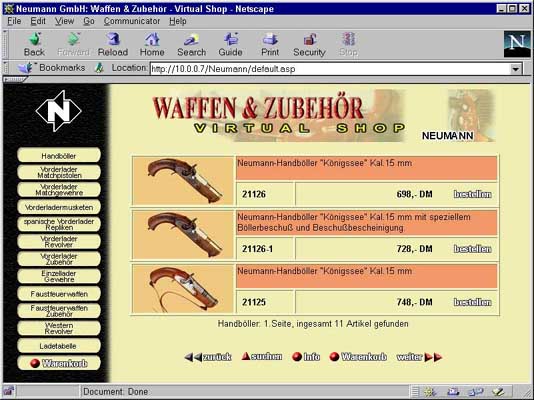Click the Forward toolbar icon
Screen dimensions: 534x400
click(x=73, y=44)
